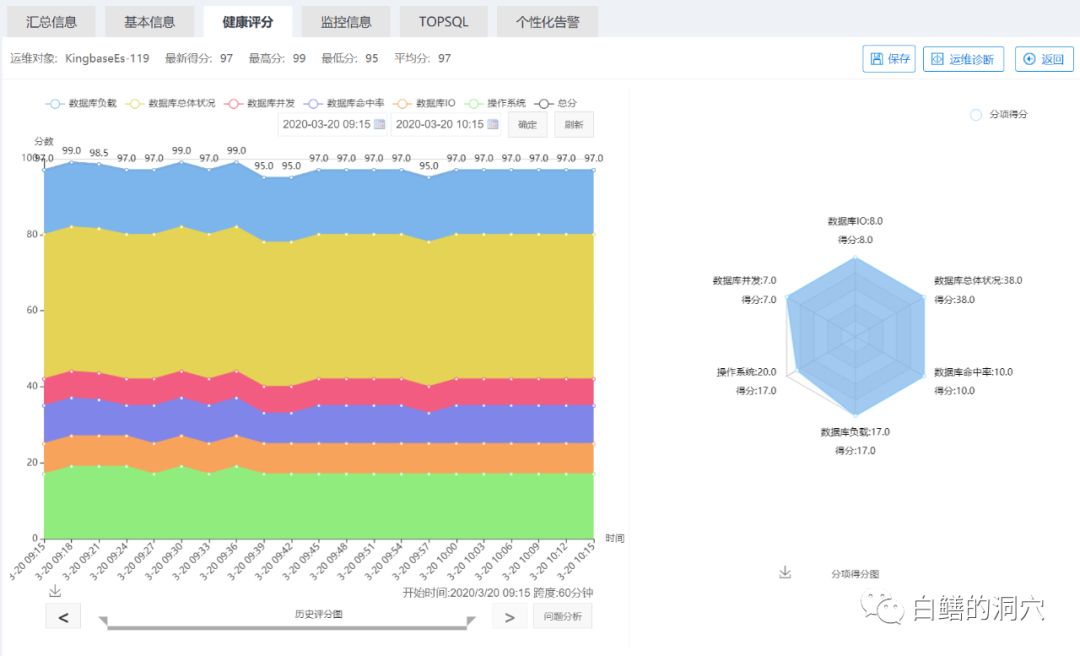The image size is (1080, 656).
Task: Go to the previous time range with <
Action: tap(63, 617)
